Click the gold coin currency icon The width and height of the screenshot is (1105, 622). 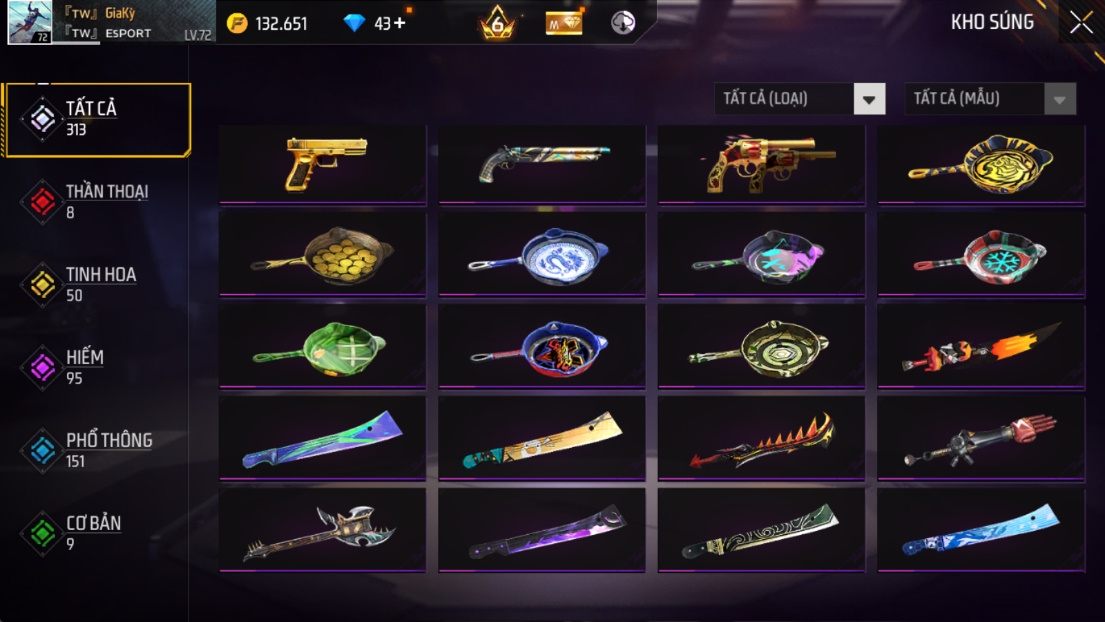coord(237,23)
